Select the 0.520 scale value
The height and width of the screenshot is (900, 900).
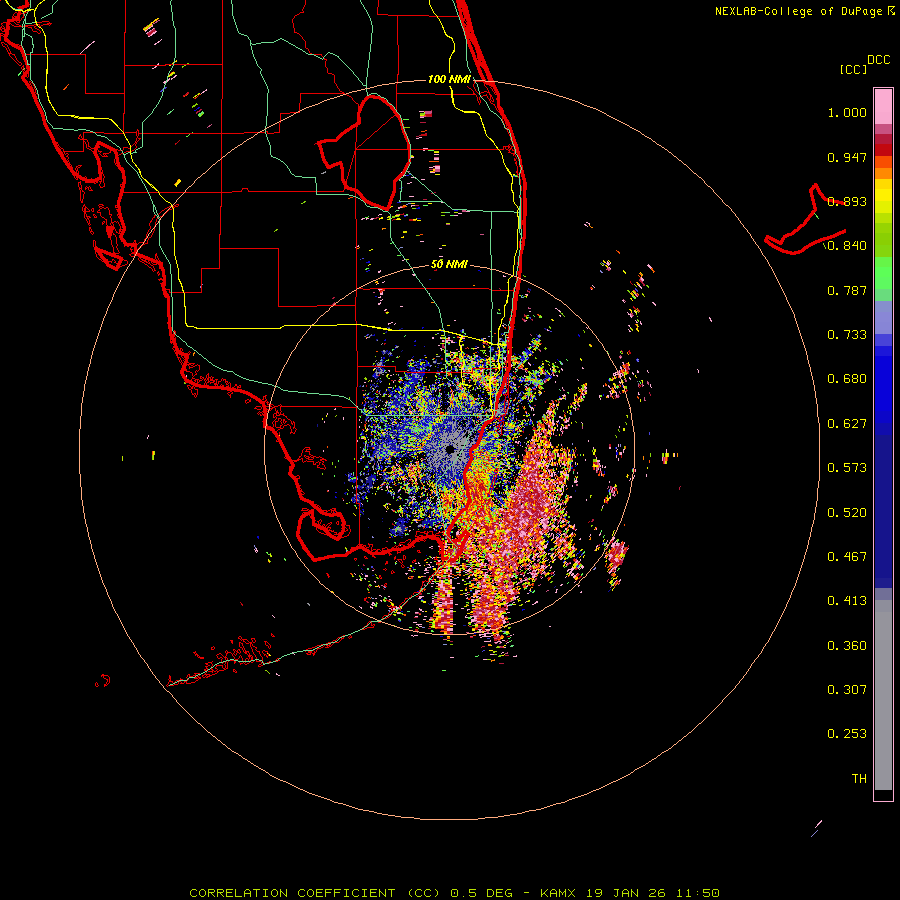[x=847, y=513]
